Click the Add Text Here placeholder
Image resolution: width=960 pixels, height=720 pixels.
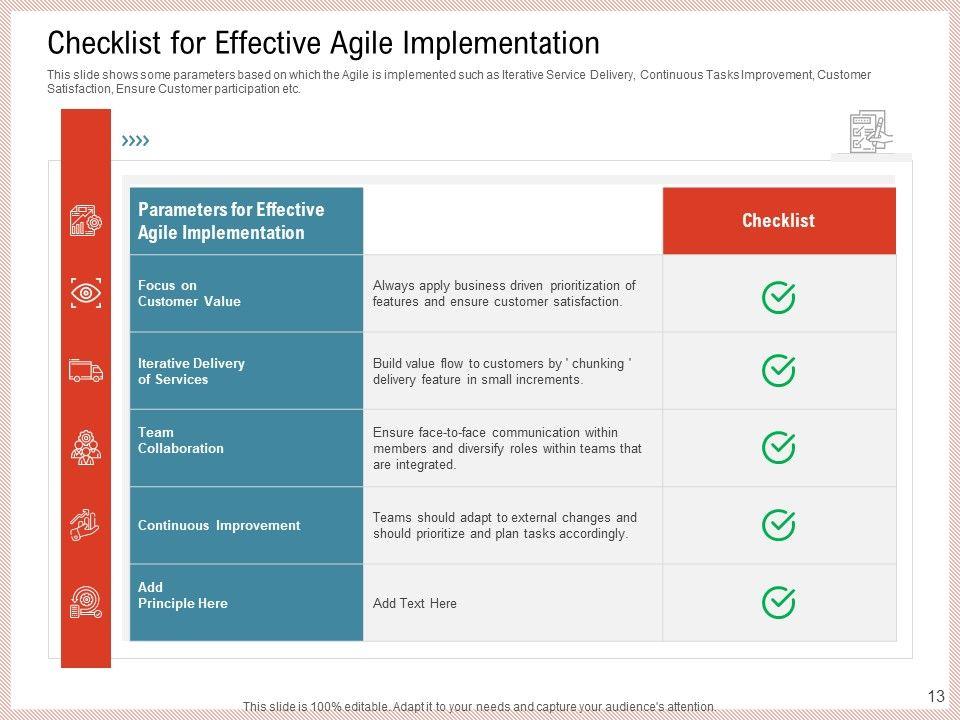click(414, 603)
